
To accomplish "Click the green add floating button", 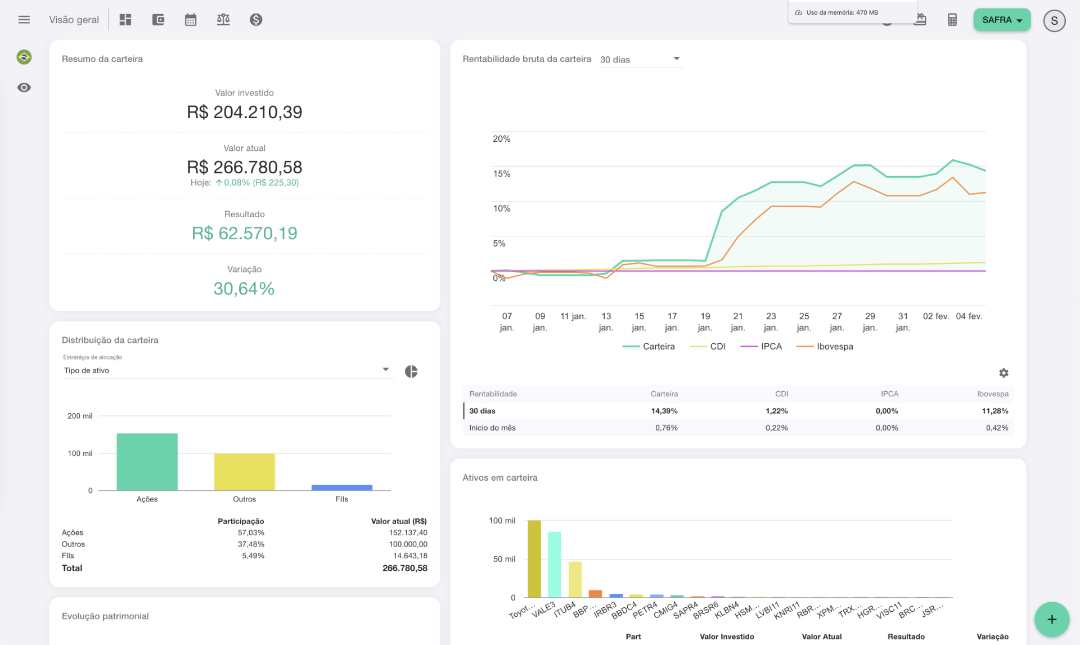I will click(x=1051, y=619).
